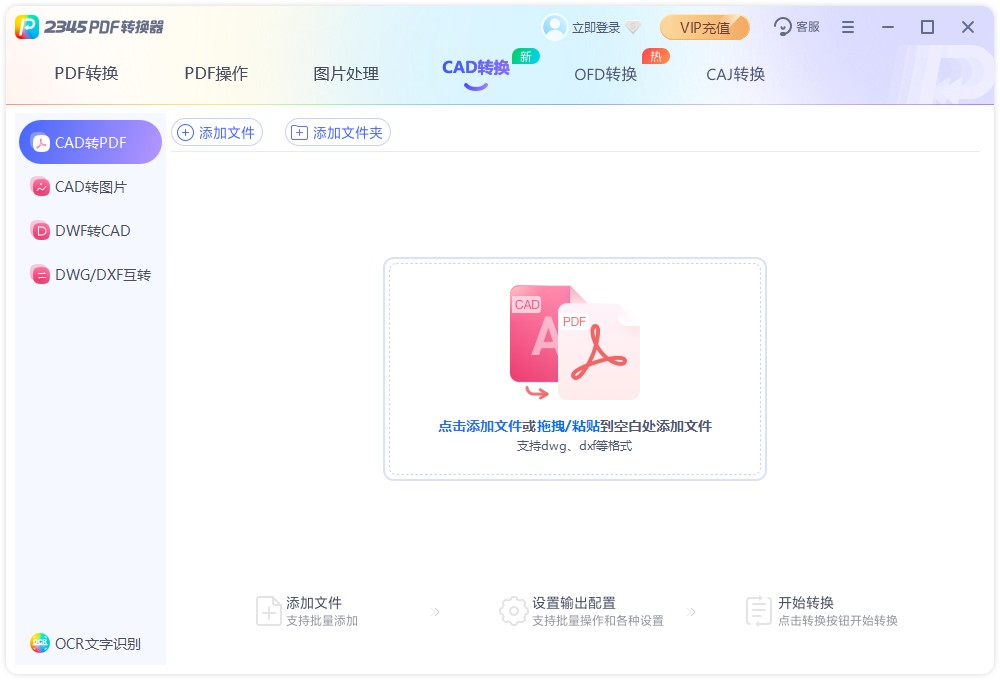Viewport: 1000px width, 680px height.
Task: Select the CAD转PDF sidebar item
Action: click(x=91, y=142)
